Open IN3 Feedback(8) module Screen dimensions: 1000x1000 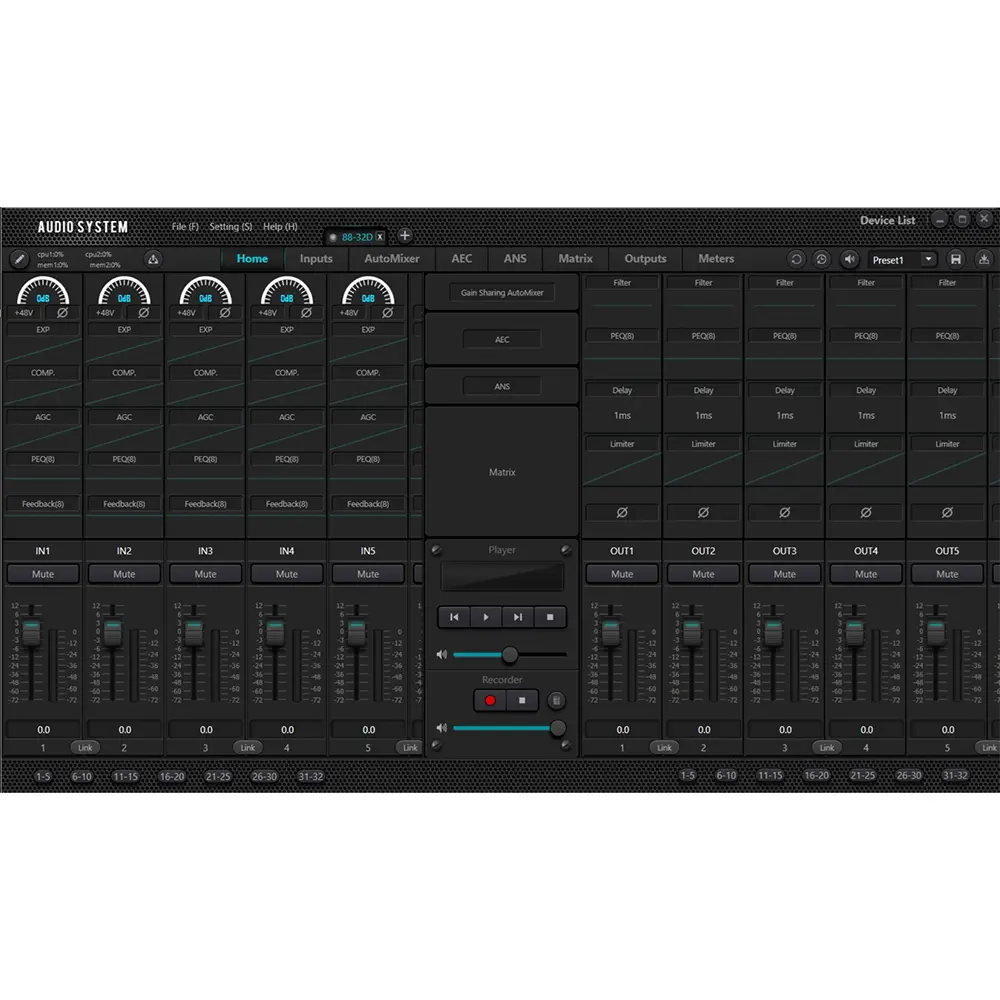pos(205,504)
